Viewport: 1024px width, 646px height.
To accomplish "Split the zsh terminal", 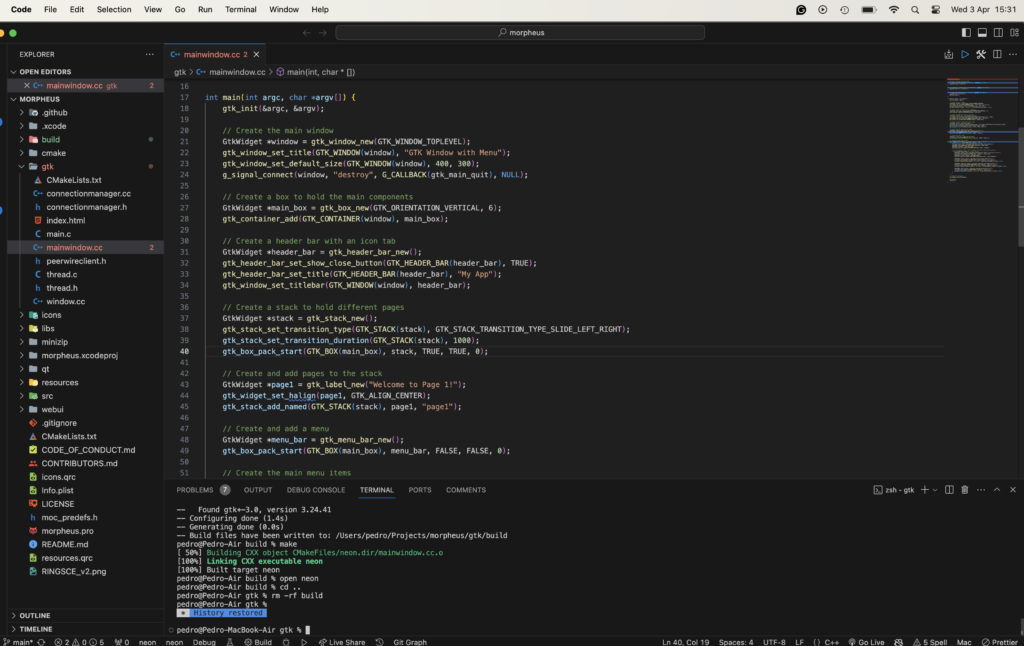I will [948, 490].
